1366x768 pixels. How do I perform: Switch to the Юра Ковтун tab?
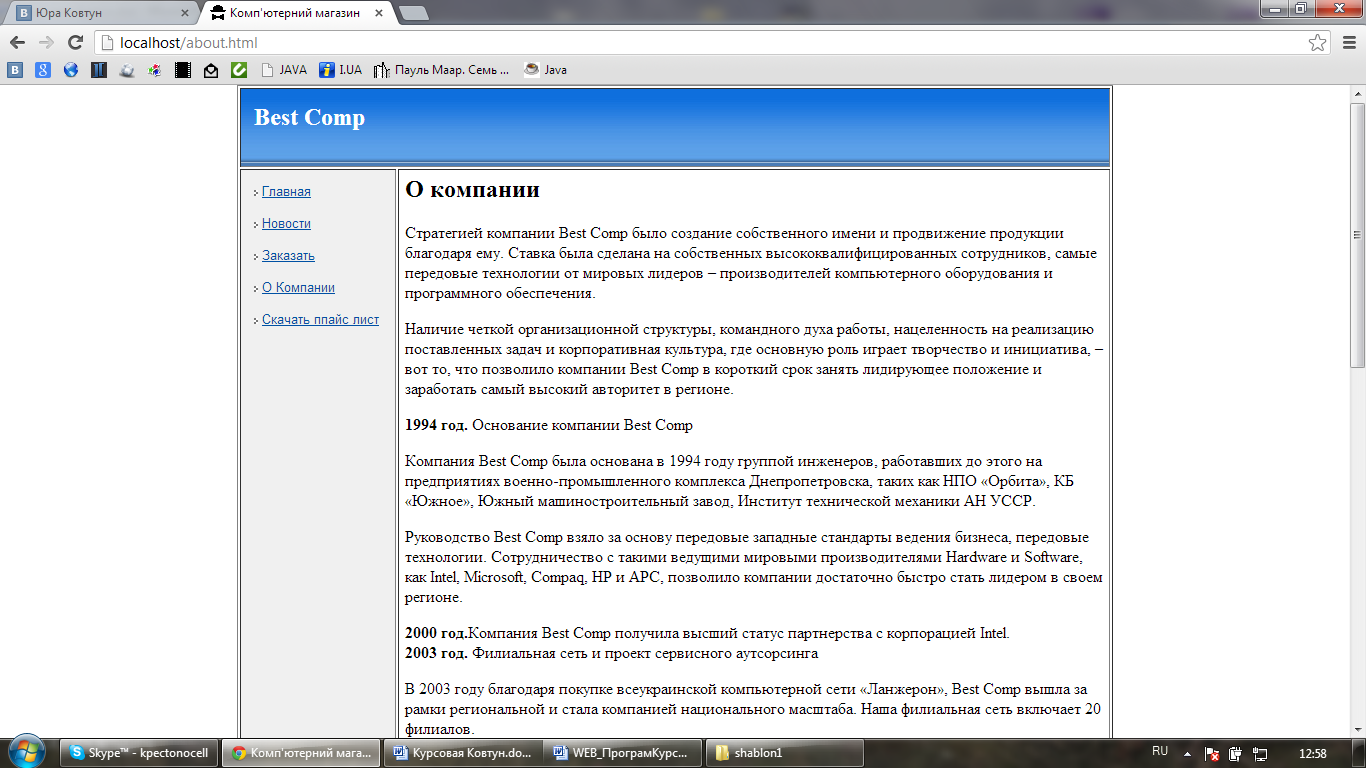(x=100, y=13)
